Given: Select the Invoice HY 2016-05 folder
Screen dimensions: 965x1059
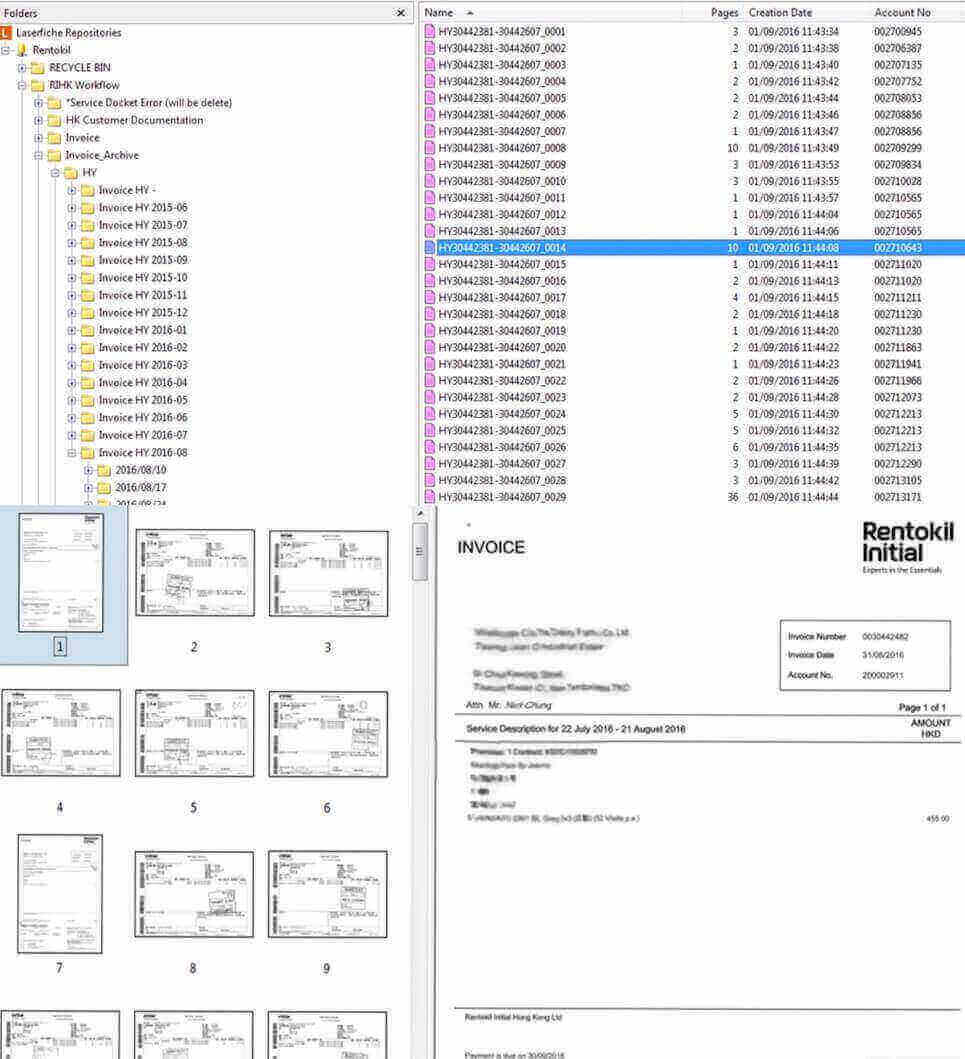Looking at the screenshot, I should (143, 401).
